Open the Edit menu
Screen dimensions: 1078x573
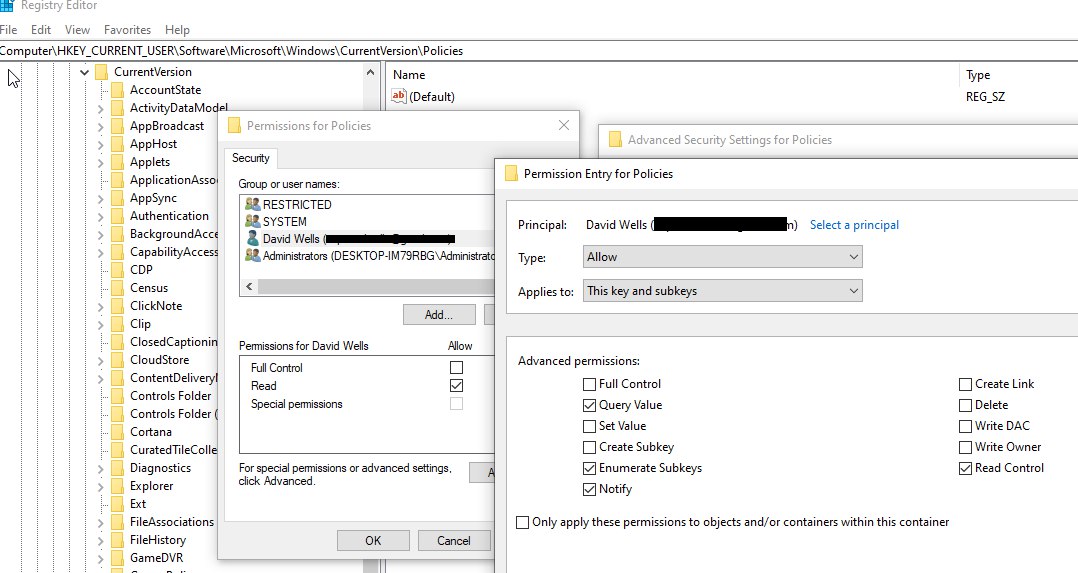[x=41, y=30]
